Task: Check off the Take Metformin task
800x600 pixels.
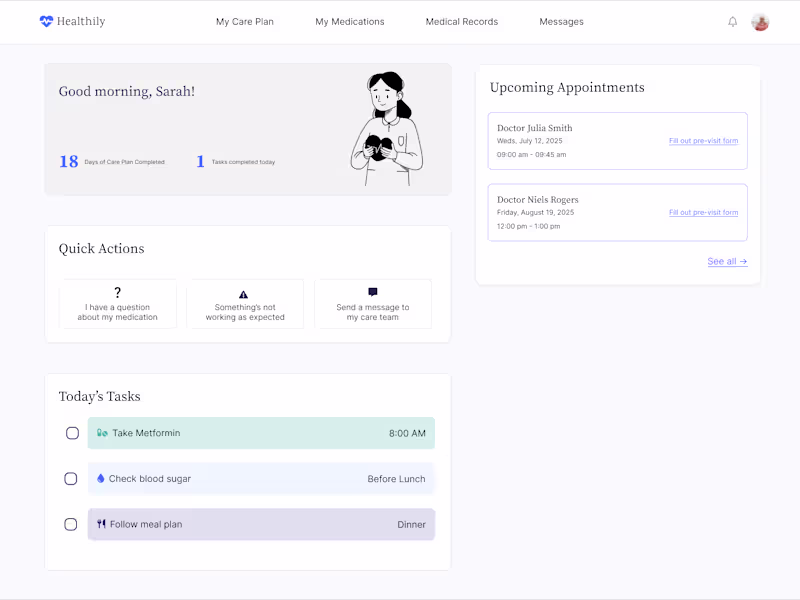Action: [x=71, y=433]
